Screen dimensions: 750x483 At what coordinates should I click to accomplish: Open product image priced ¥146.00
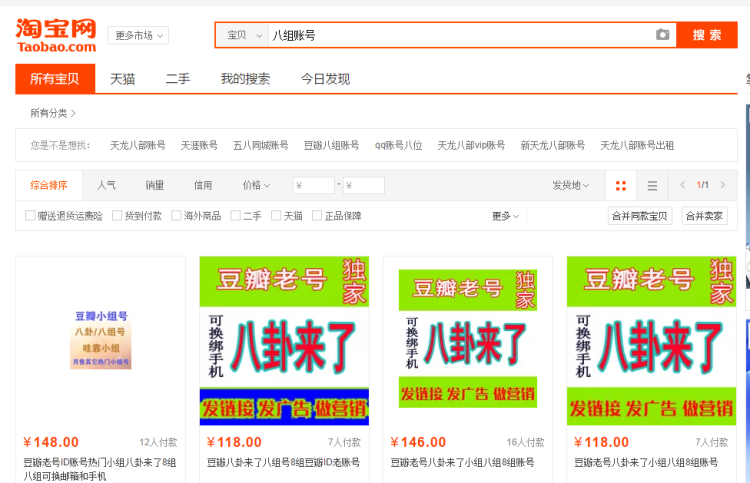(468, 339)
